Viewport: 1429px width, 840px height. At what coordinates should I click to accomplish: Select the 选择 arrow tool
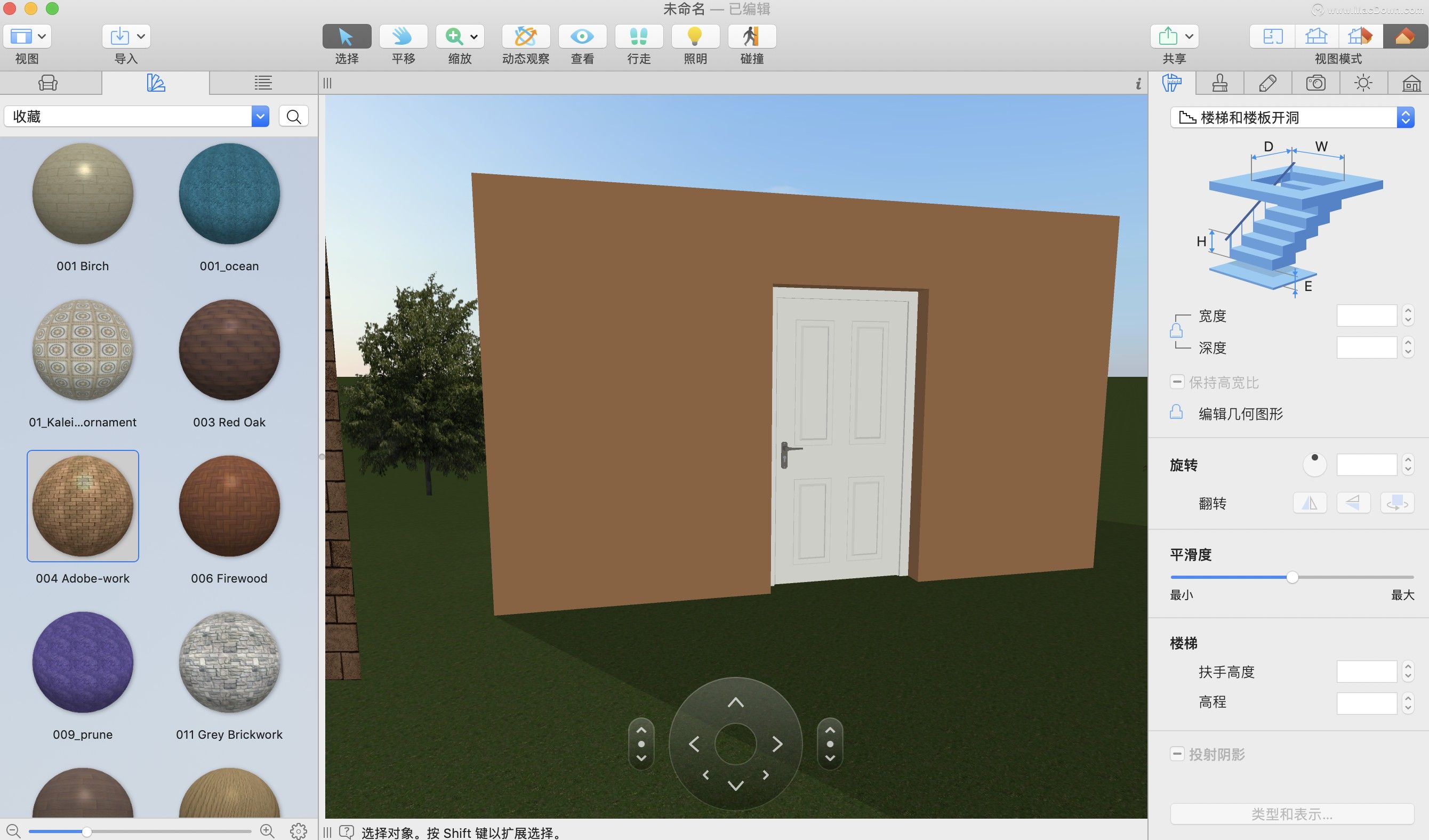(x=347, y=36)
